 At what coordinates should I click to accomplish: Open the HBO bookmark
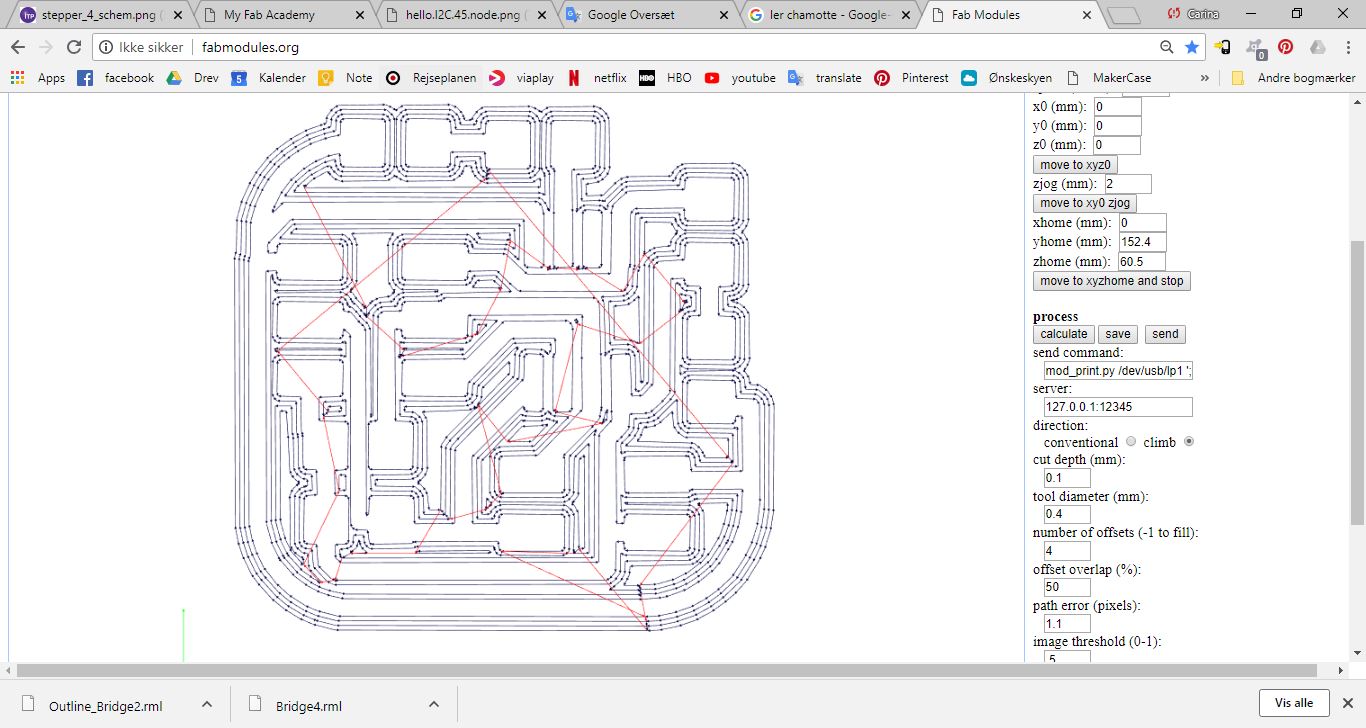point(665,78)
